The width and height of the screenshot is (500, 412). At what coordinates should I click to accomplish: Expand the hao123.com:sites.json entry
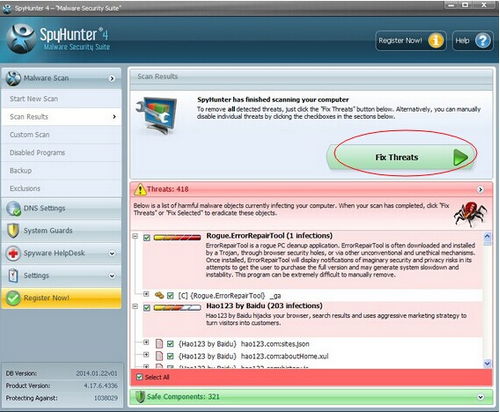pyautogui.click(x=146, y=342)
